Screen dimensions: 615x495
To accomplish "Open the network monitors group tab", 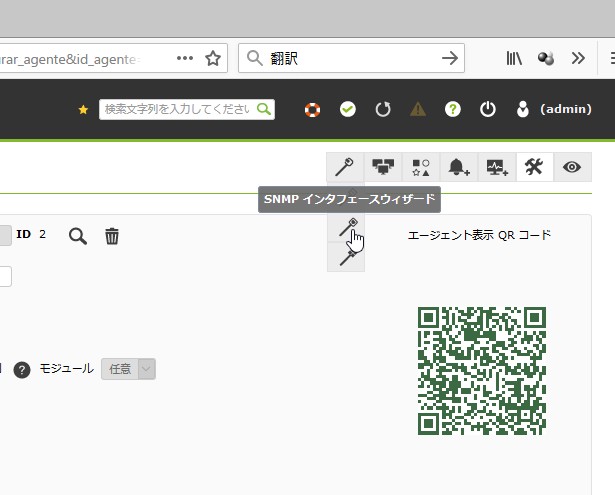I will click(383, 167).
